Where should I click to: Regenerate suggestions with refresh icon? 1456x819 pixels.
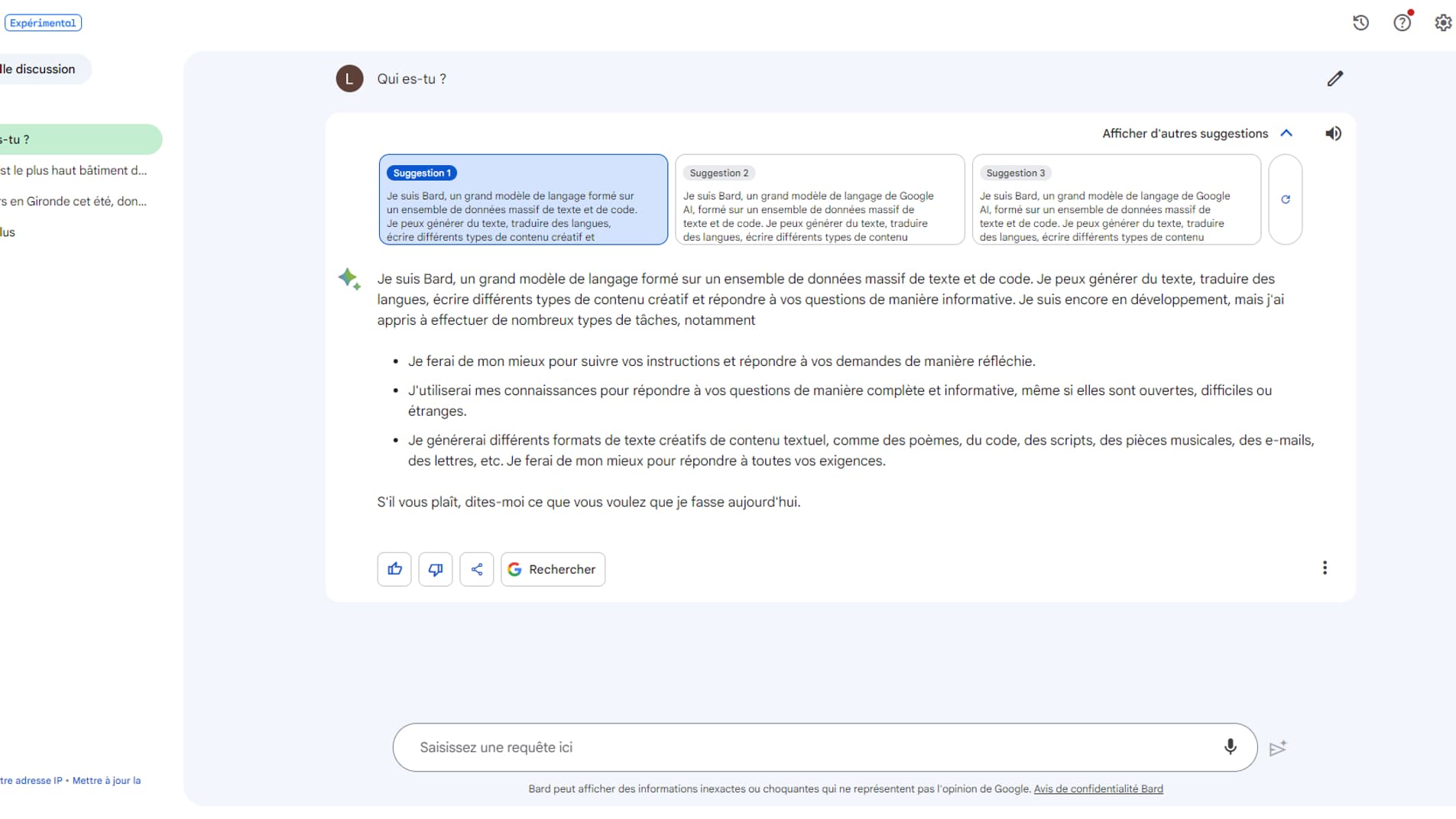tap(1286, 199)
